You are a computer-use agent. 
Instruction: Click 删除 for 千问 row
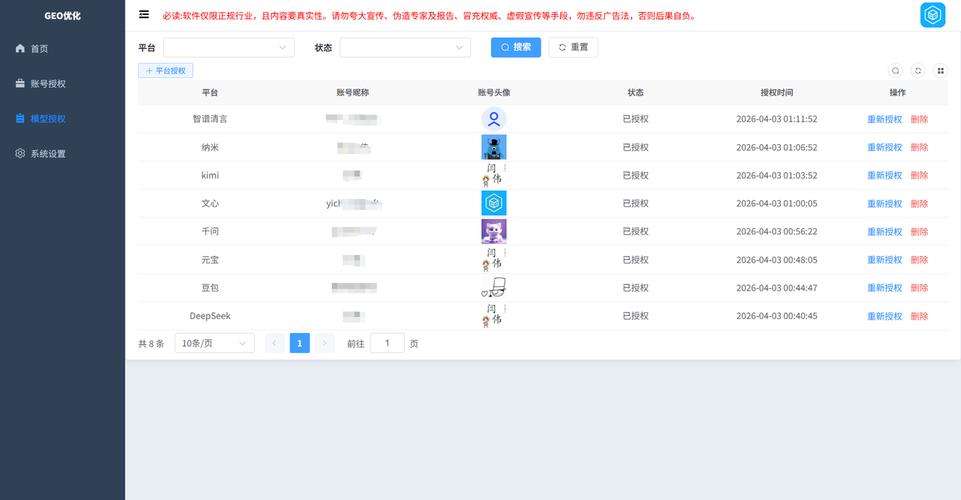(x=919, y=232)
